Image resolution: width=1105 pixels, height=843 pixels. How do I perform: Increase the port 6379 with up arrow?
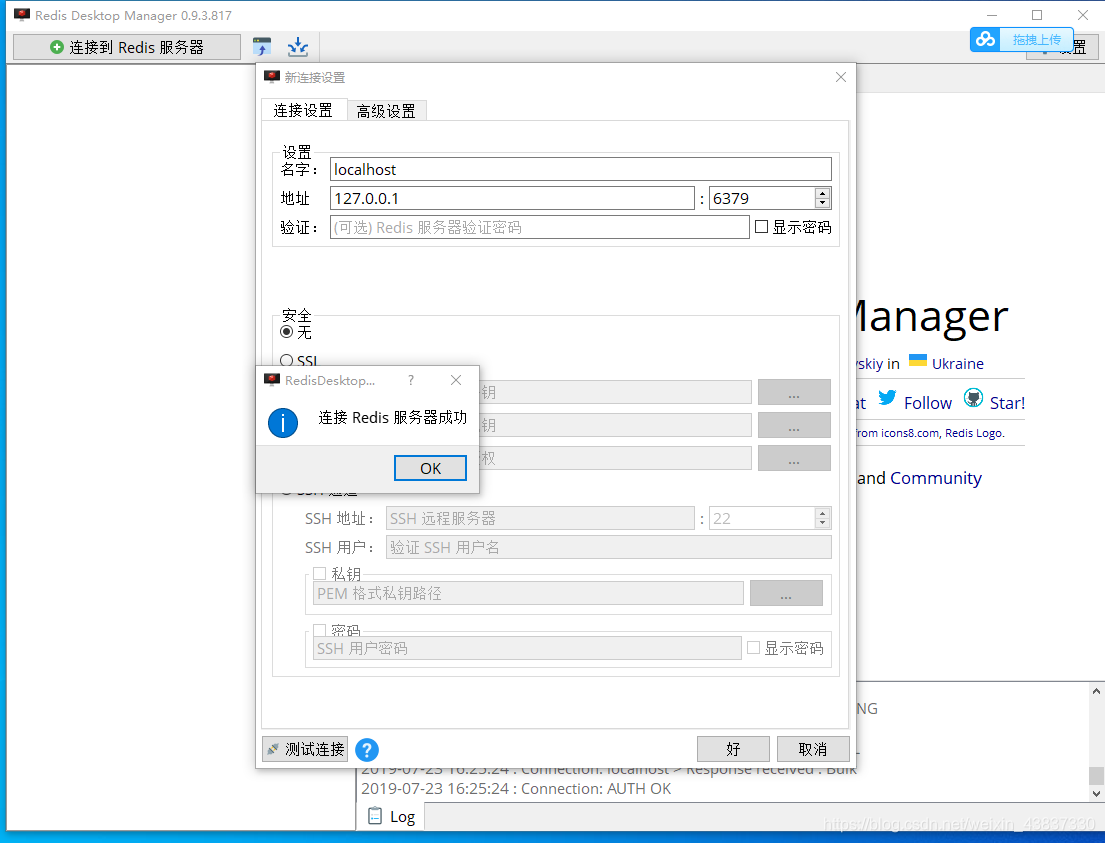click(822, 193)
